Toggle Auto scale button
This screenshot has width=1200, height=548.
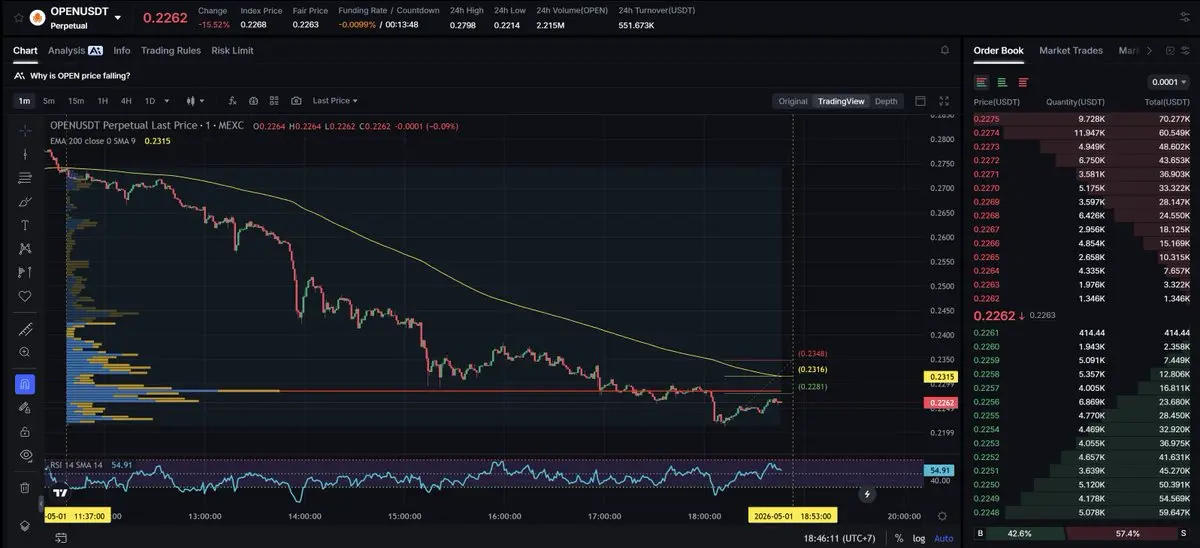click(943, 538)
